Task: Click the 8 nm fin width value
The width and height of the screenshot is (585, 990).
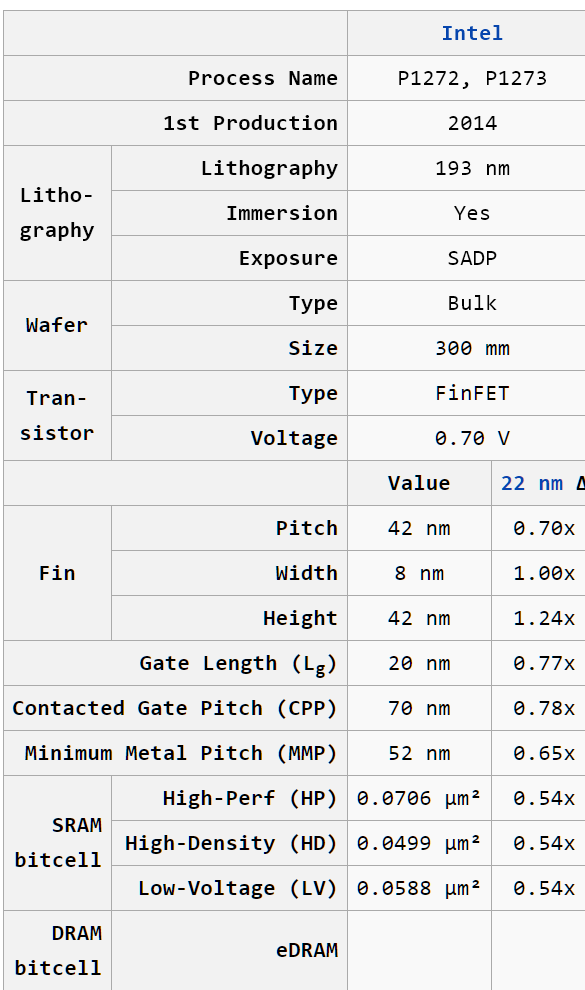Action: 419,573
